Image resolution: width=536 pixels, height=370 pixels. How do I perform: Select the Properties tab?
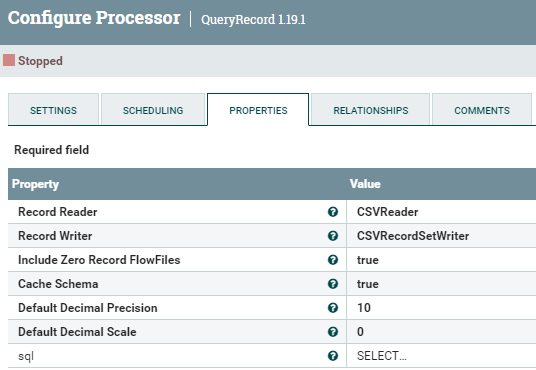click(258, 109)
